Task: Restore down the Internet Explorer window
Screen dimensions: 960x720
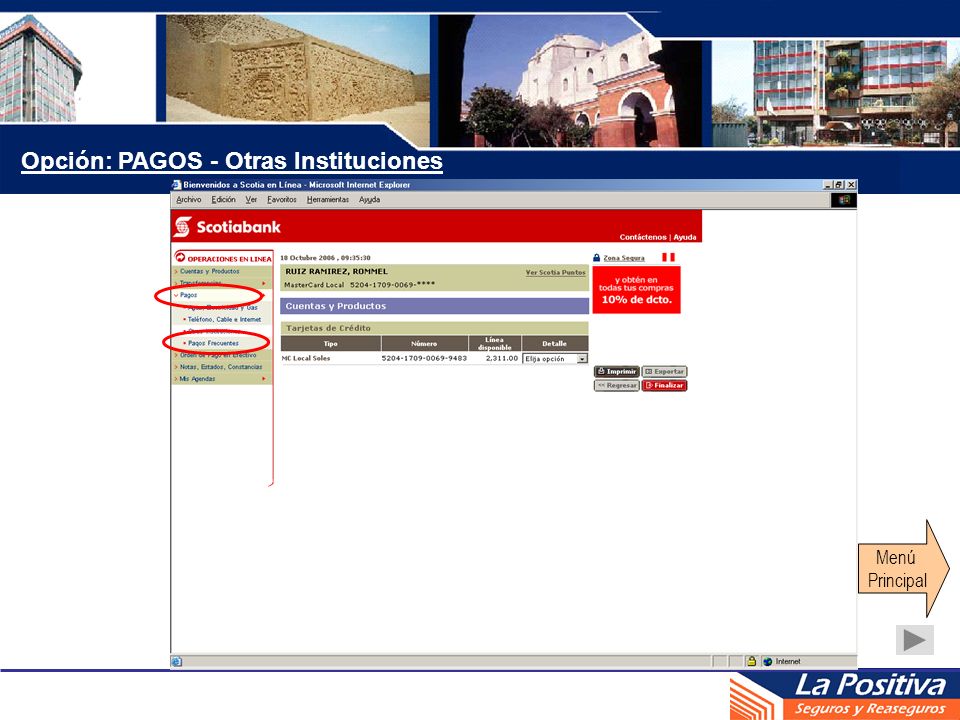Action: [839, 184]
